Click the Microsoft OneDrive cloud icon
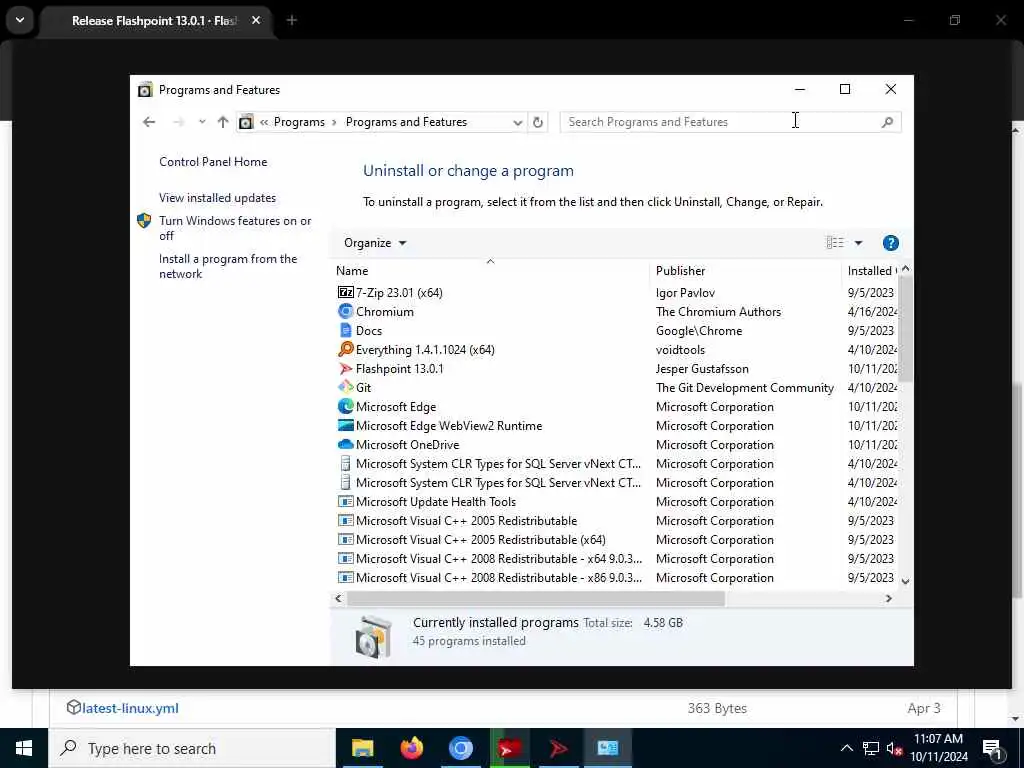The image size is (1024, 768). 345,444
